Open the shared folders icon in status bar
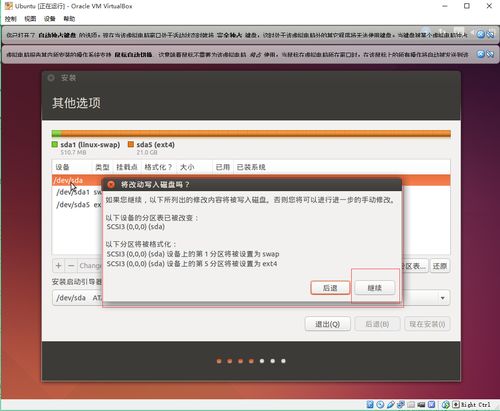The height and width of the screenshot is (411, 500). (411, 405)
